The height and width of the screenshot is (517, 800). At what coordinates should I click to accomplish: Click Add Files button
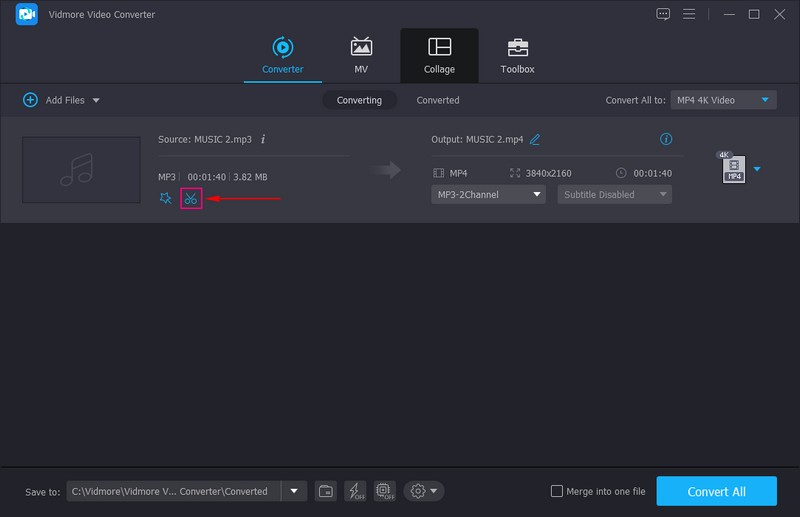point(61,100)
